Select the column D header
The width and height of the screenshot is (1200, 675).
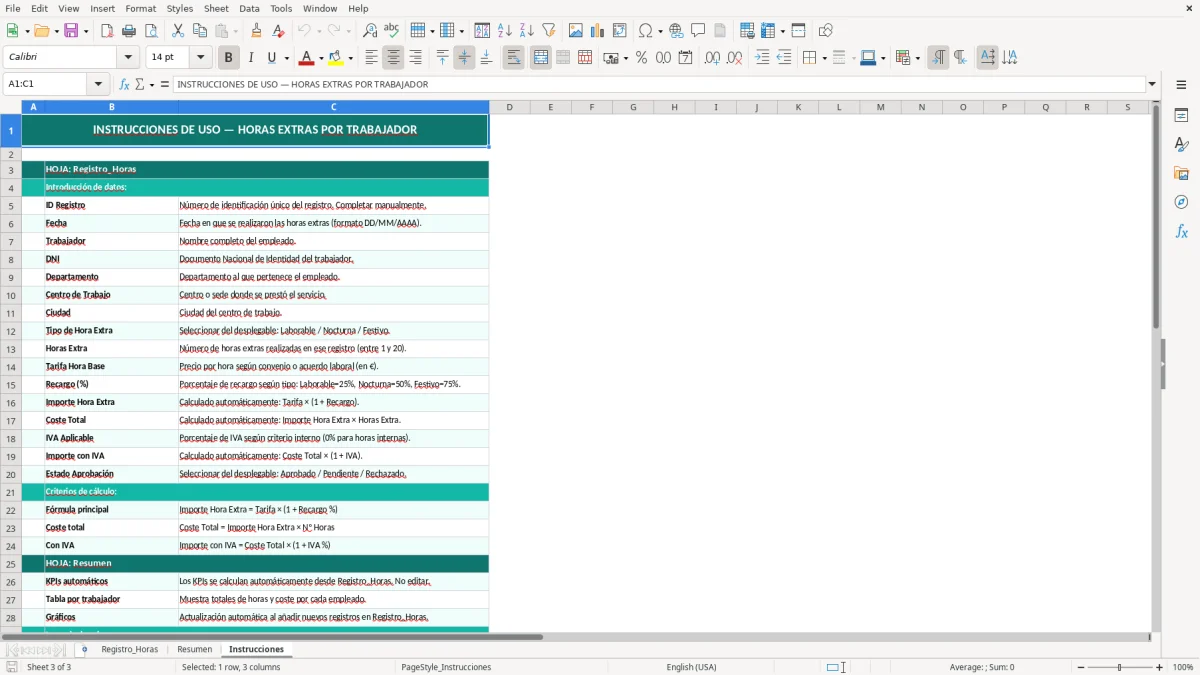pos(509,107)
